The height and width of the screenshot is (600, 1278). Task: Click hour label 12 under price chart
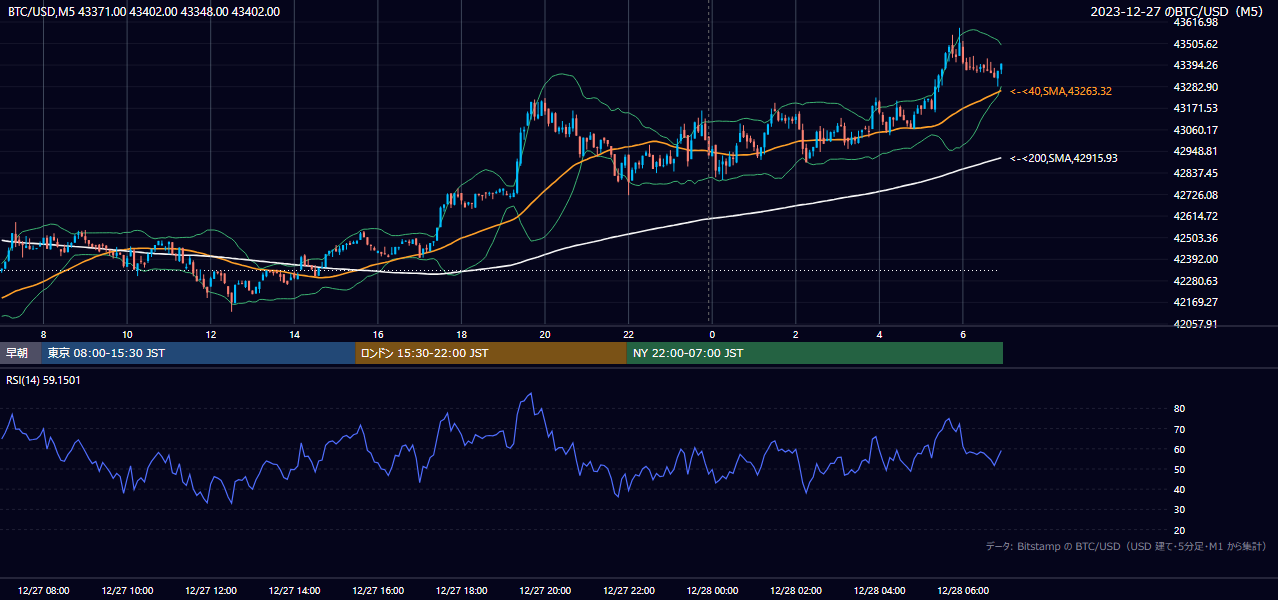[x=211, y=334]
